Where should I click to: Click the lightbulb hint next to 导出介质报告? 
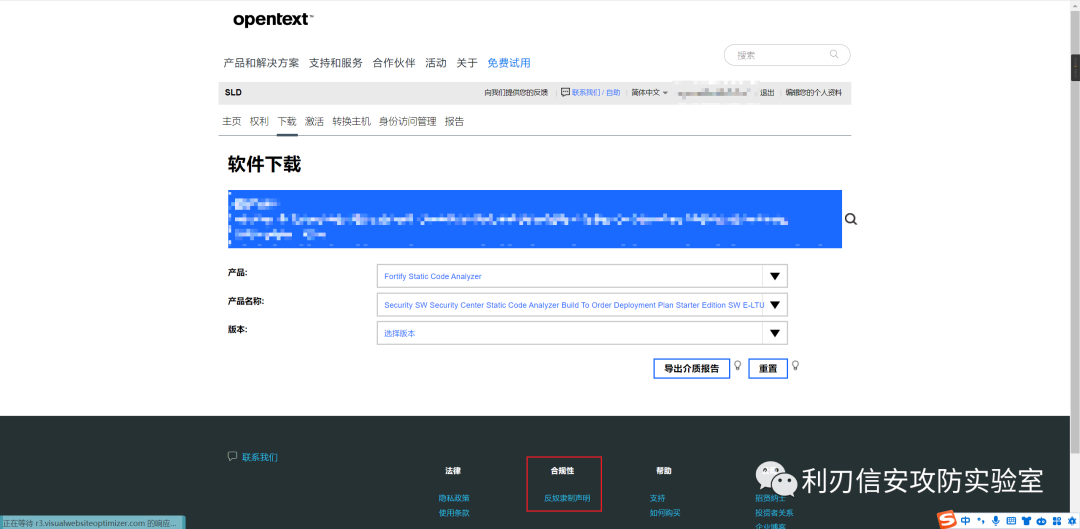click(737, 365)
